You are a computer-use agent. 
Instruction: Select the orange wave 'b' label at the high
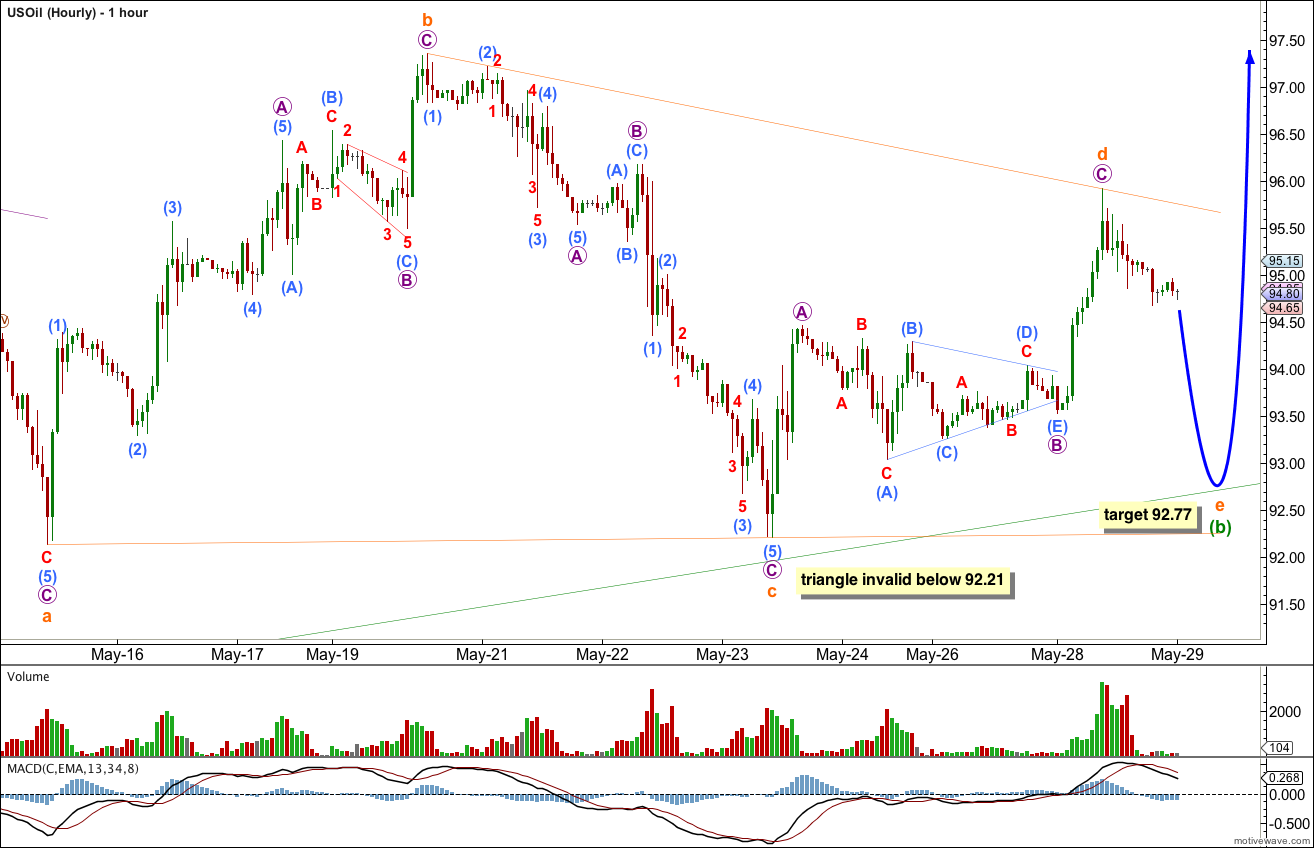coord(427,21)
